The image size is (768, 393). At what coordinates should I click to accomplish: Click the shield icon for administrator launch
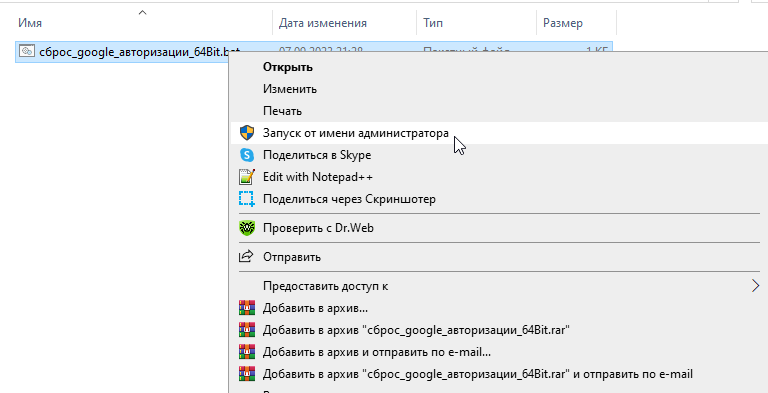tap(247, 133)
